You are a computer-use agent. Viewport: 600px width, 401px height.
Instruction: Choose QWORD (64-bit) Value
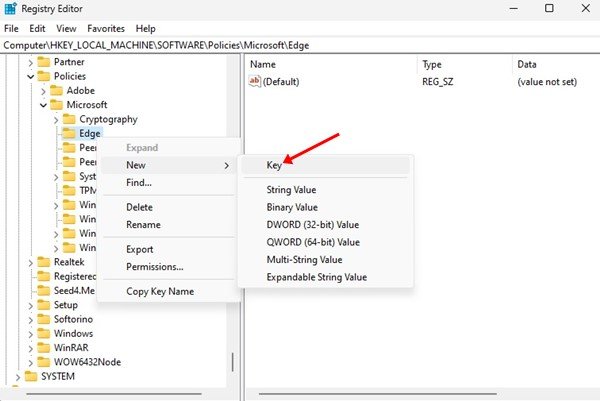pyautogui.click(x=326, y=242)
